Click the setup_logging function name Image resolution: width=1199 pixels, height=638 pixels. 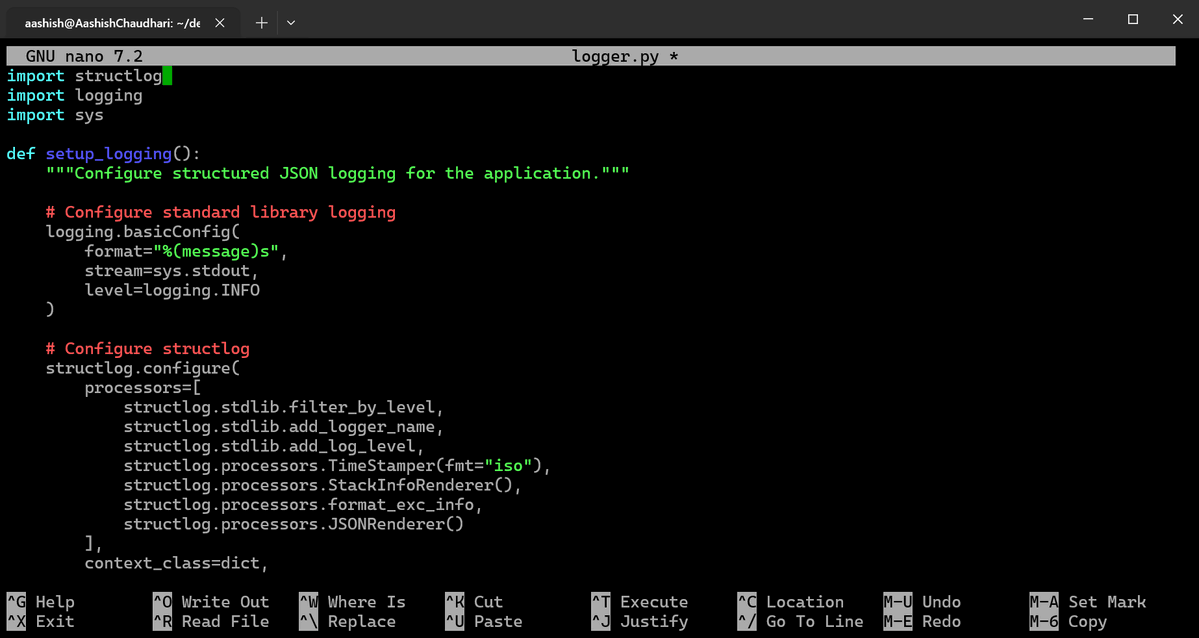109,154
